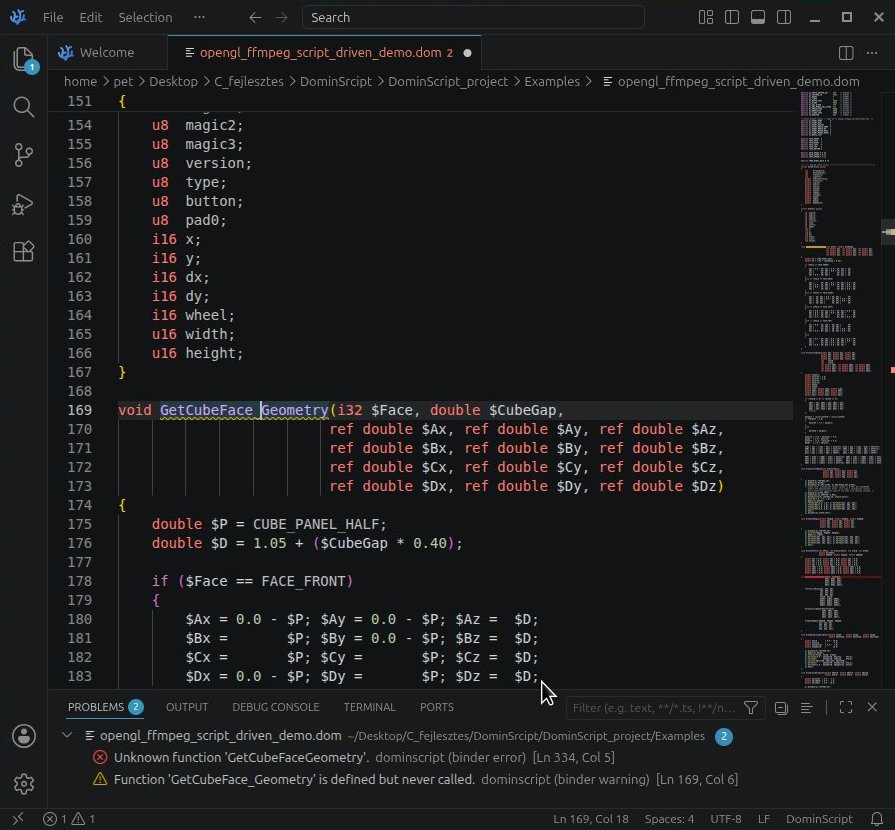Focus the title bar Search box
The image size is (895, 830).
(x=473, y=17)
